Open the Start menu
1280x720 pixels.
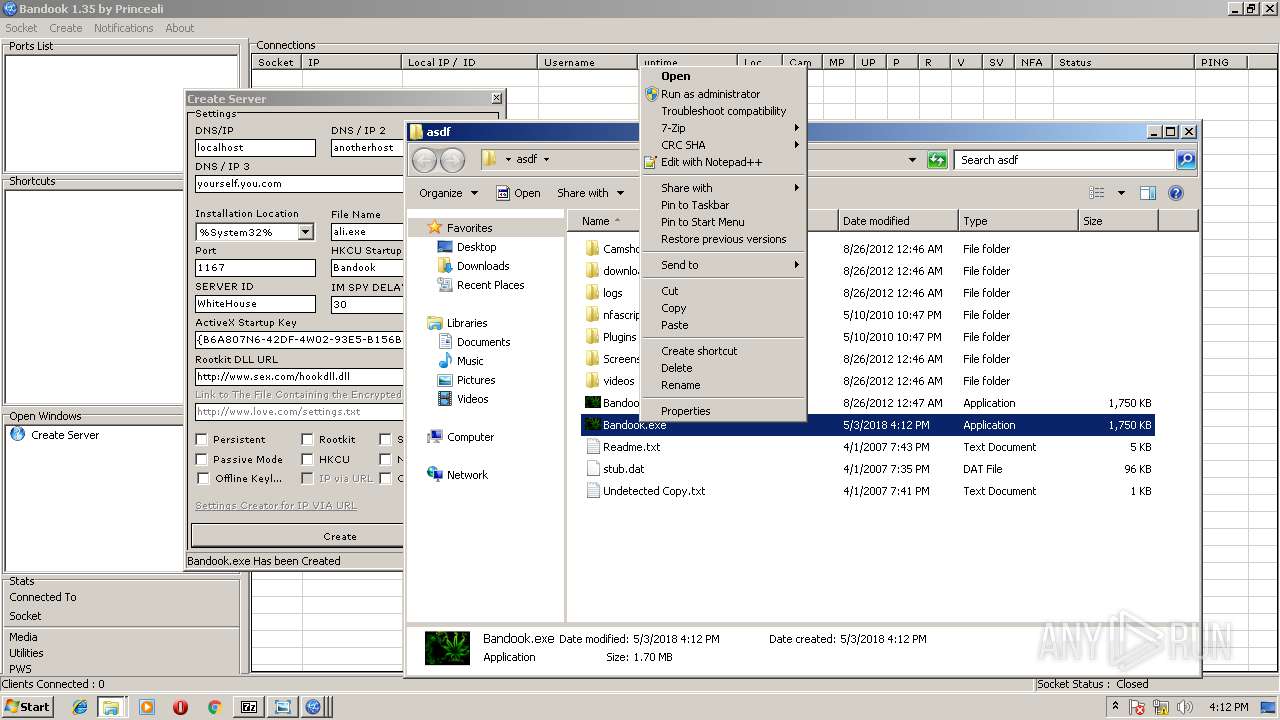(x=28, y=707)
